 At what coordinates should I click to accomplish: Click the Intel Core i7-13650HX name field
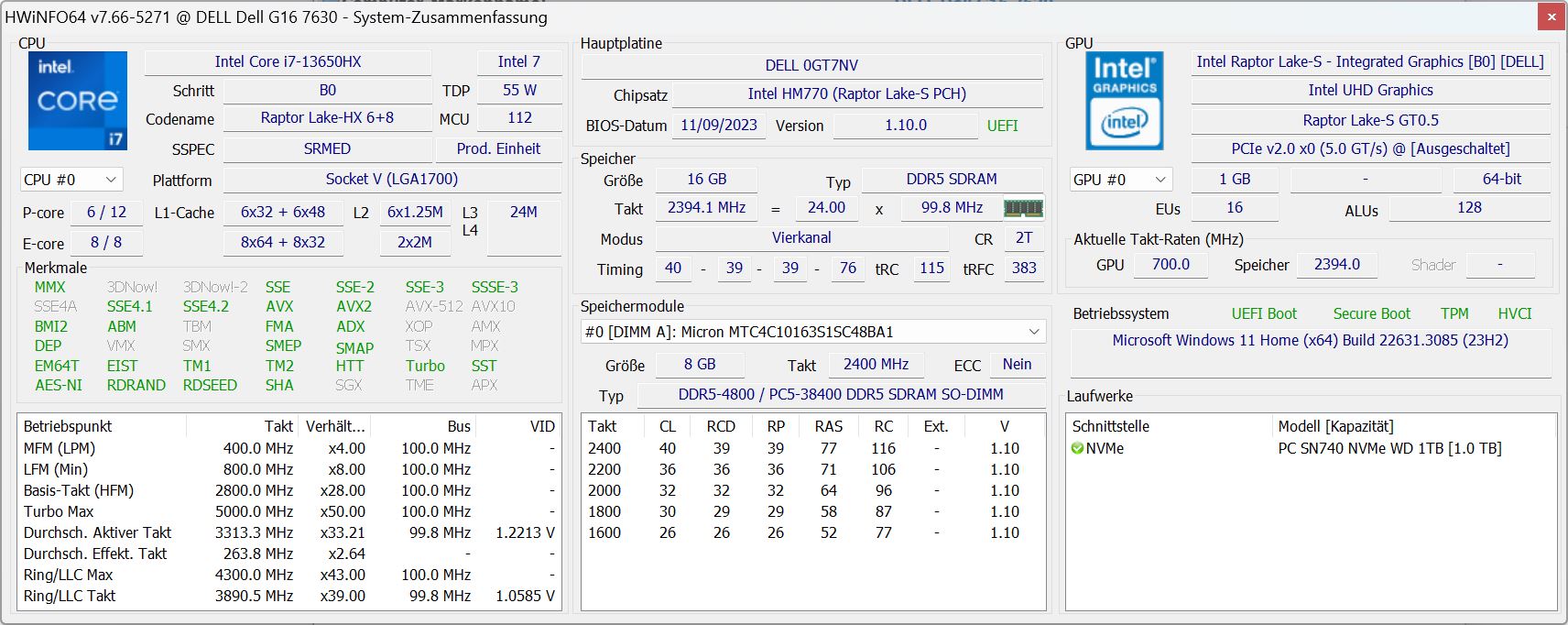(288, 61)
